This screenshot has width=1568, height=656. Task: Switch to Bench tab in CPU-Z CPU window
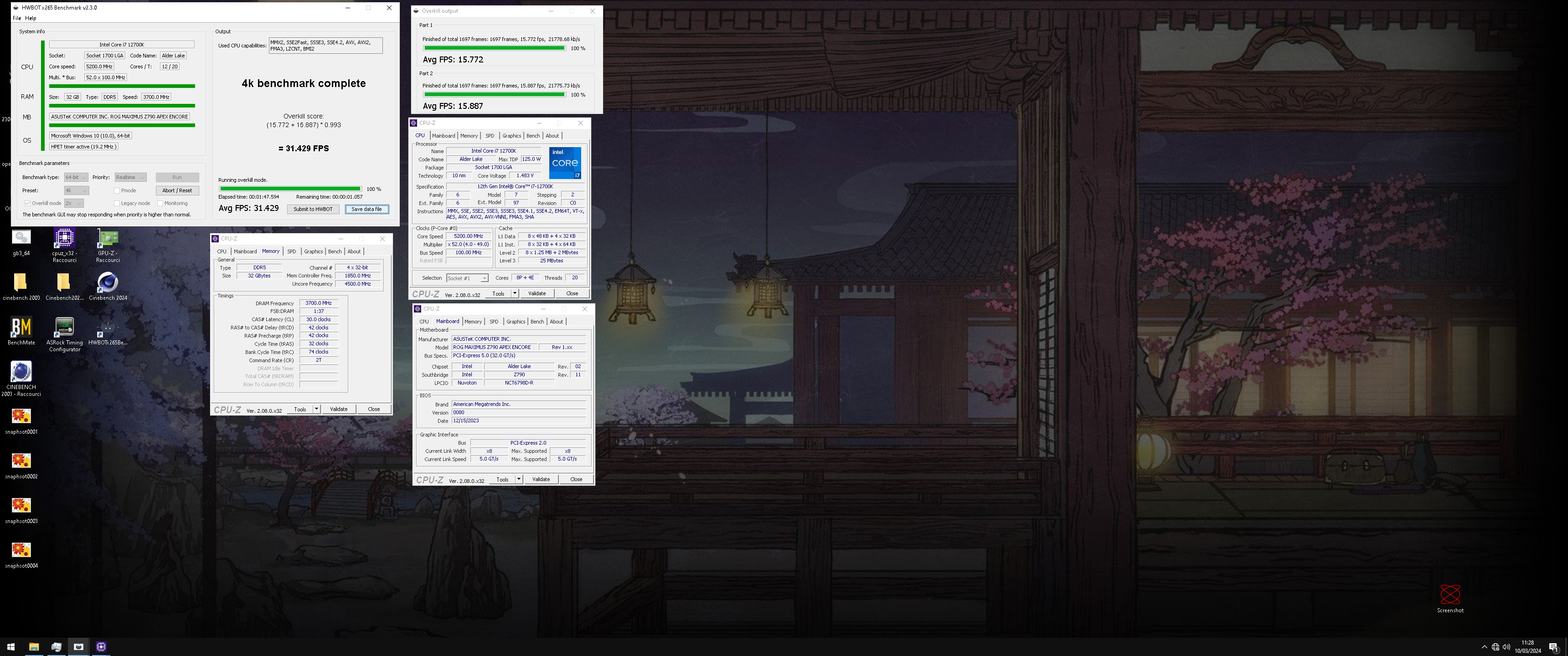(533, 136)
